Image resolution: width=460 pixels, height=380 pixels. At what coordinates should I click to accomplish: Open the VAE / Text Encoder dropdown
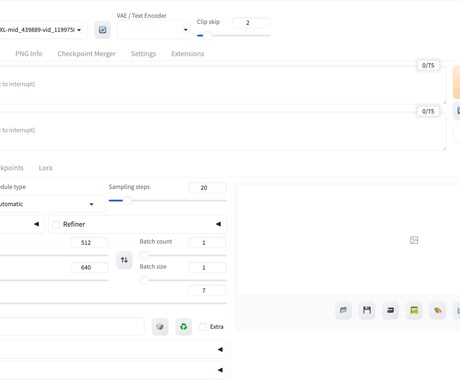pos(153,30)
